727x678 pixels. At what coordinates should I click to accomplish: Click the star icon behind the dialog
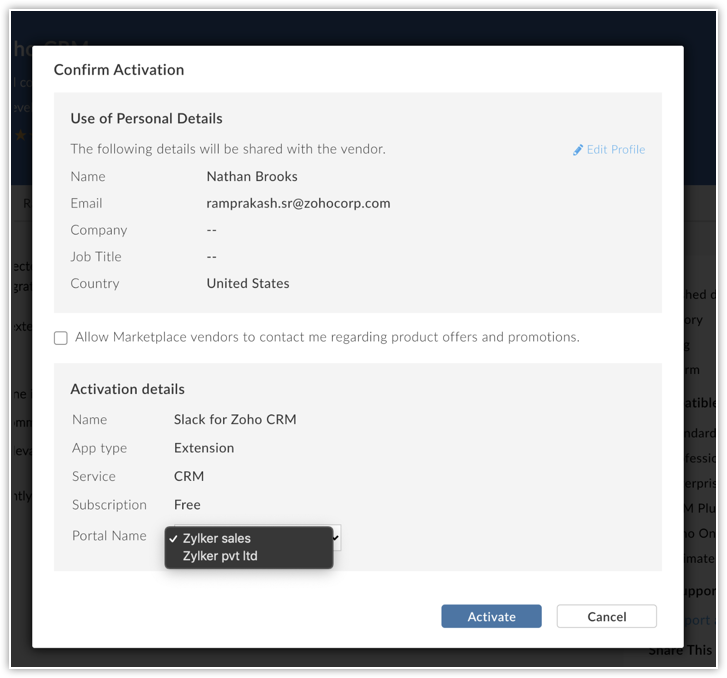(20, 135)
